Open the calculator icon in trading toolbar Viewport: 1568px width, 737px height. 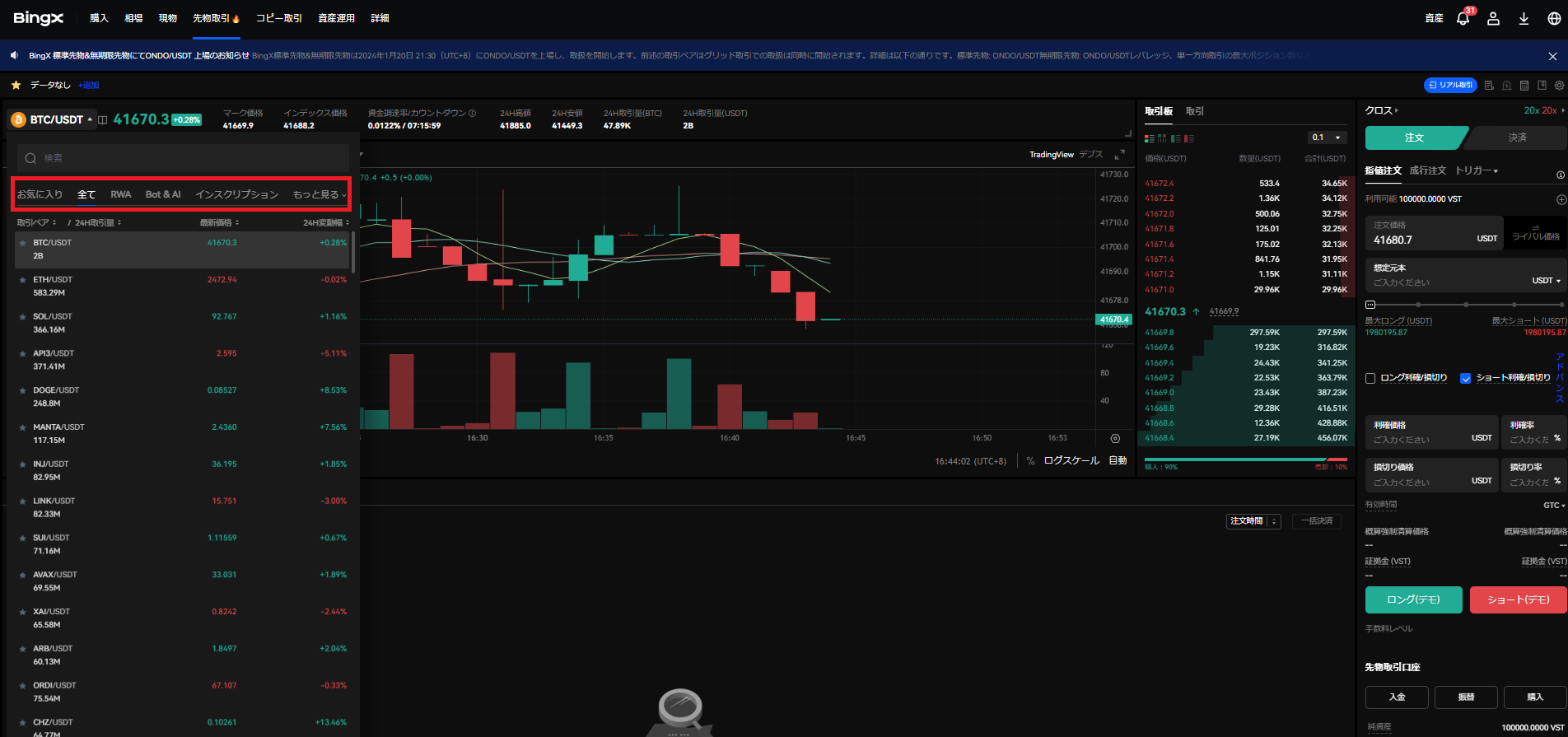click(1524, 86)
